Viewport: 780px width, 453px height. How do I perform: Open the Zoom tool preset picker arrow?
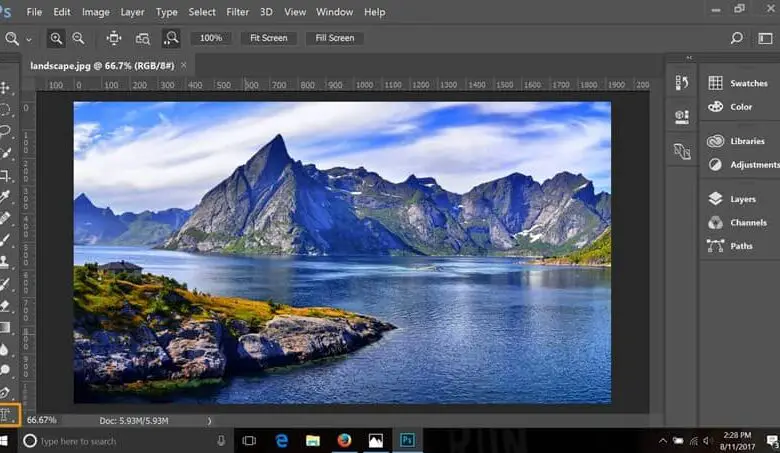28,39
